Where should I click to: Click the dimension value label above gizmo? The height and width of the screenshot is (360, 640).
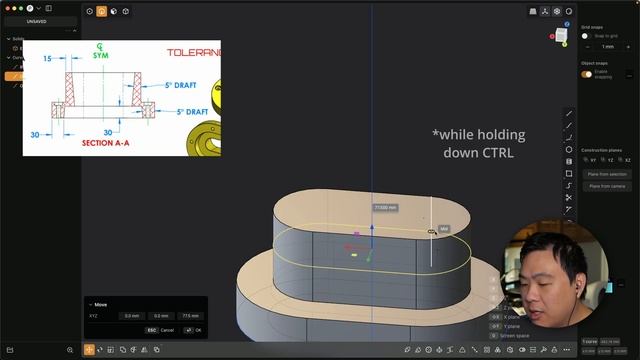pyautogui.click(x=385, y=208)
